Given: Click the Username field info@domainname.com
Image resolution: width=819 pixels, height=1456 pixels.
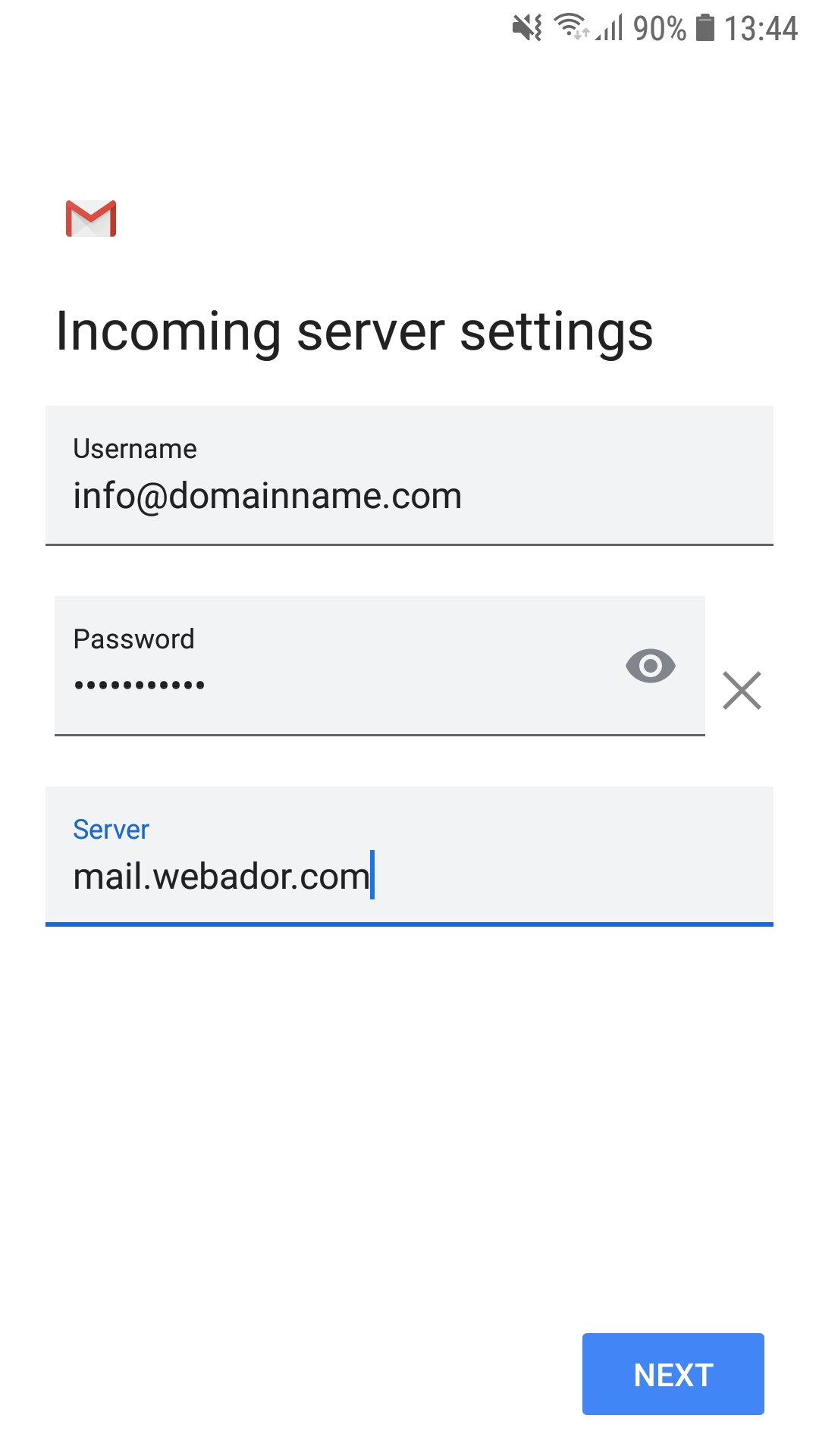Looking at the screenshot, I should pyautogui.click(x=409, y=475).
